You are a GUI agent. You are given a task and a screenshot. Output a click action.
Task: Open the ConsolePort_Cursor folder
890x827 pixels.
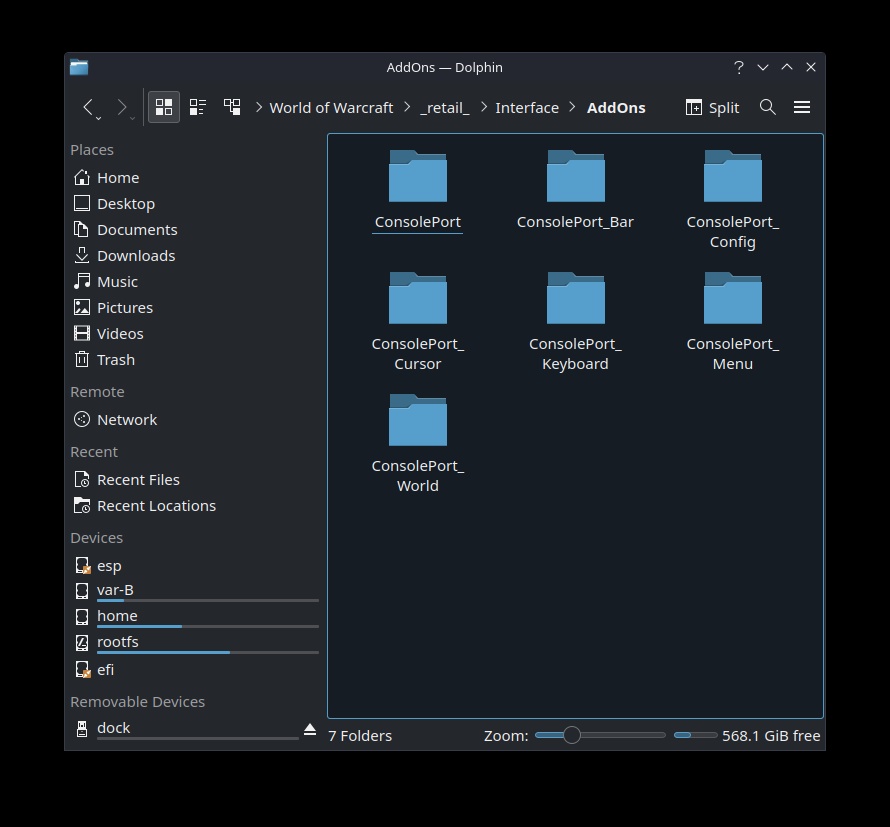point(418,322)
